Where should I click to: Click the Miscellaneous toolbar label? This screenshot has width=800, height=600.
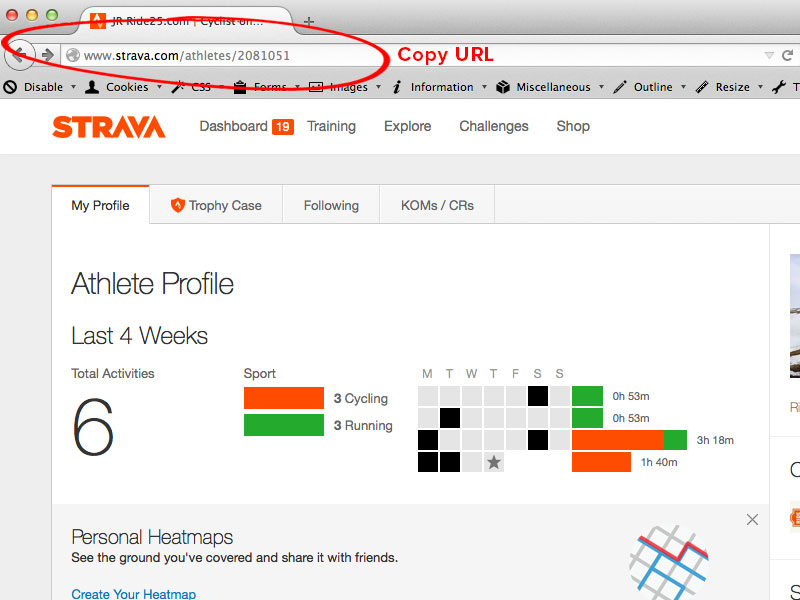point(553,87)
